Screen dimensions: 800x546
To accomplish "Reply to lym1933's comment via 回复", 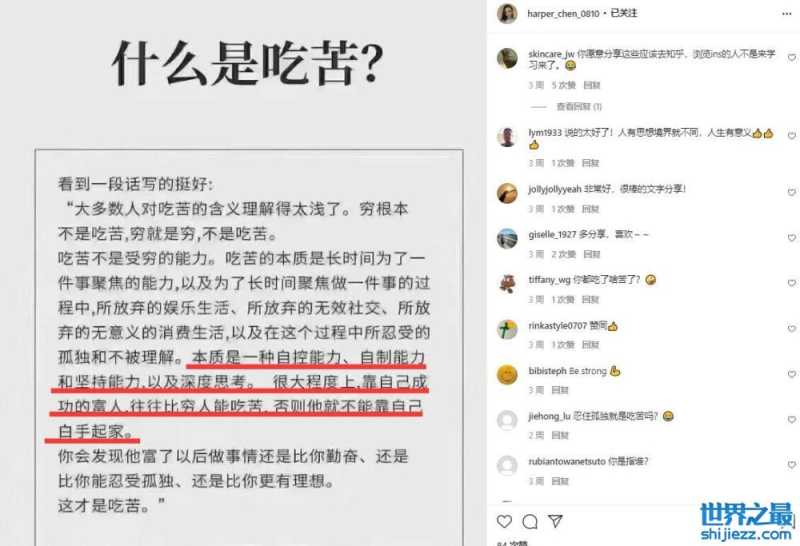I will pyautogui.click(x=590, y=163).
